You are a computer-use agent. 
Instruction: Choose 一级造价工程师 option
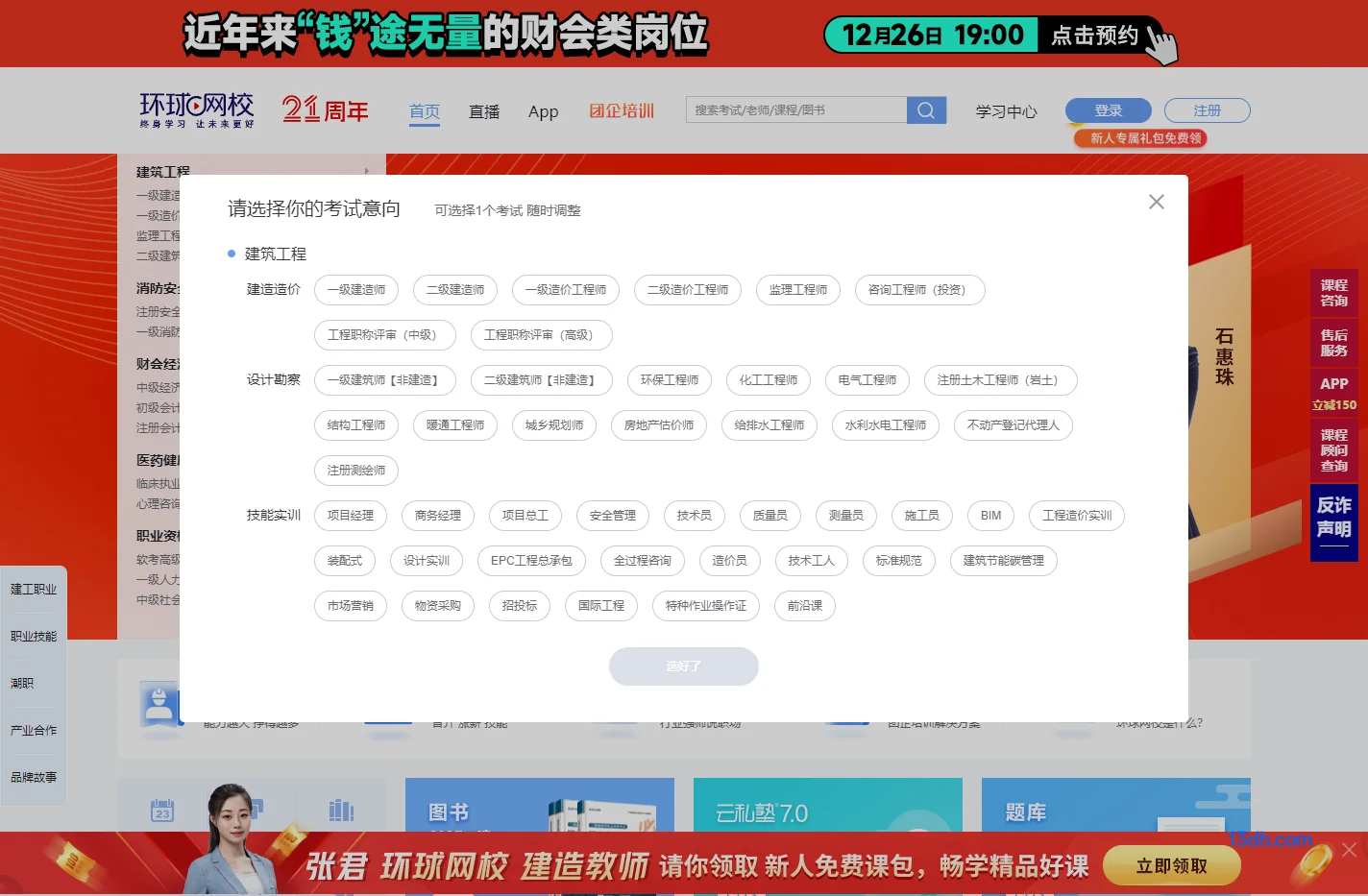(566, 290)
